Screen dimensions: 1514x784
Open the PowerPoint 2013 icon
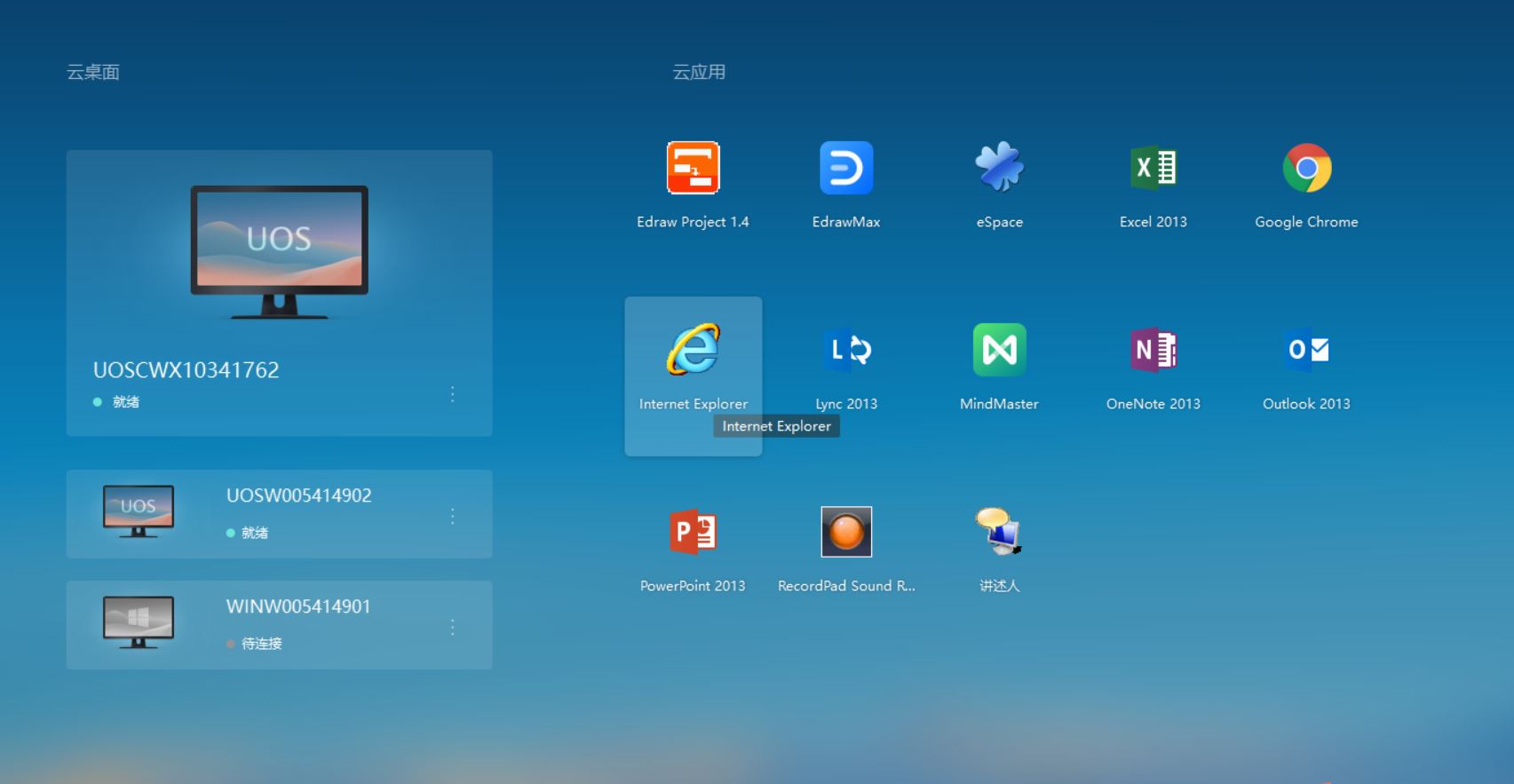[x=693, y=532]
